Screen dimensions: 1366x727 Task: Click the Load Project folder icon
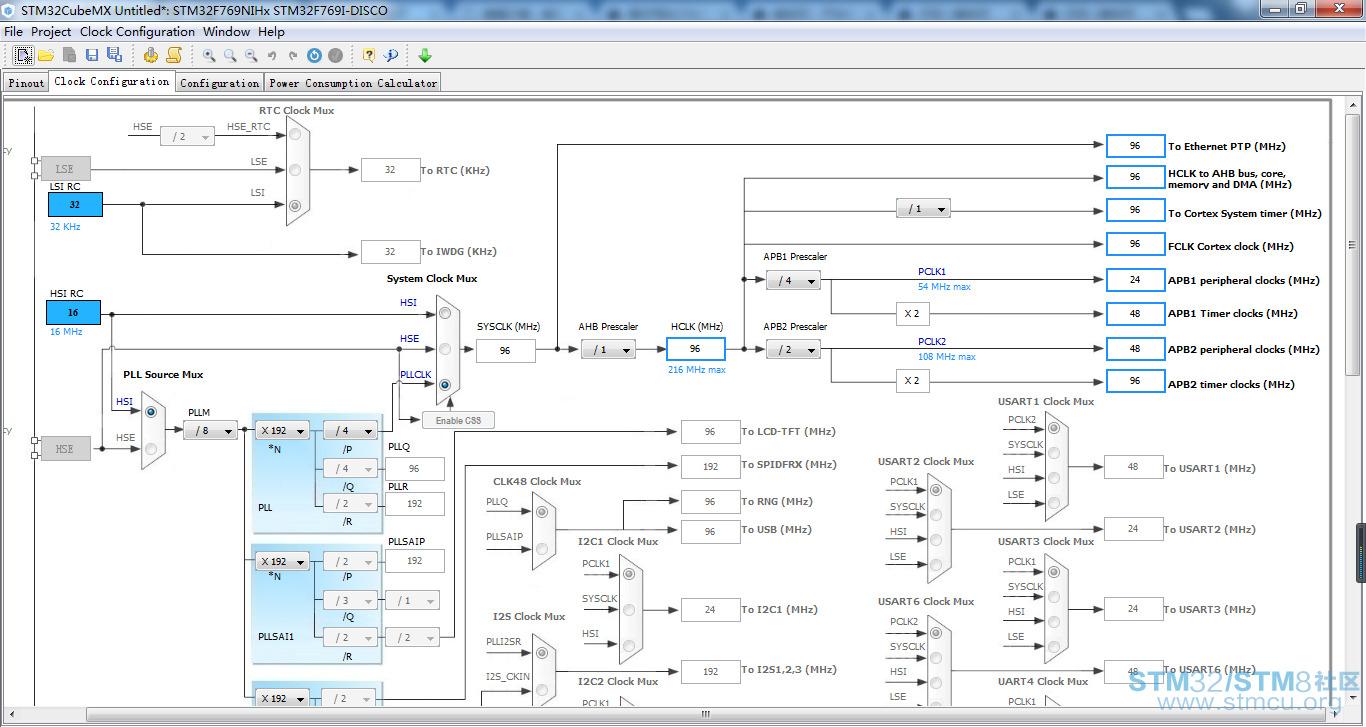(x=46, y=55)
